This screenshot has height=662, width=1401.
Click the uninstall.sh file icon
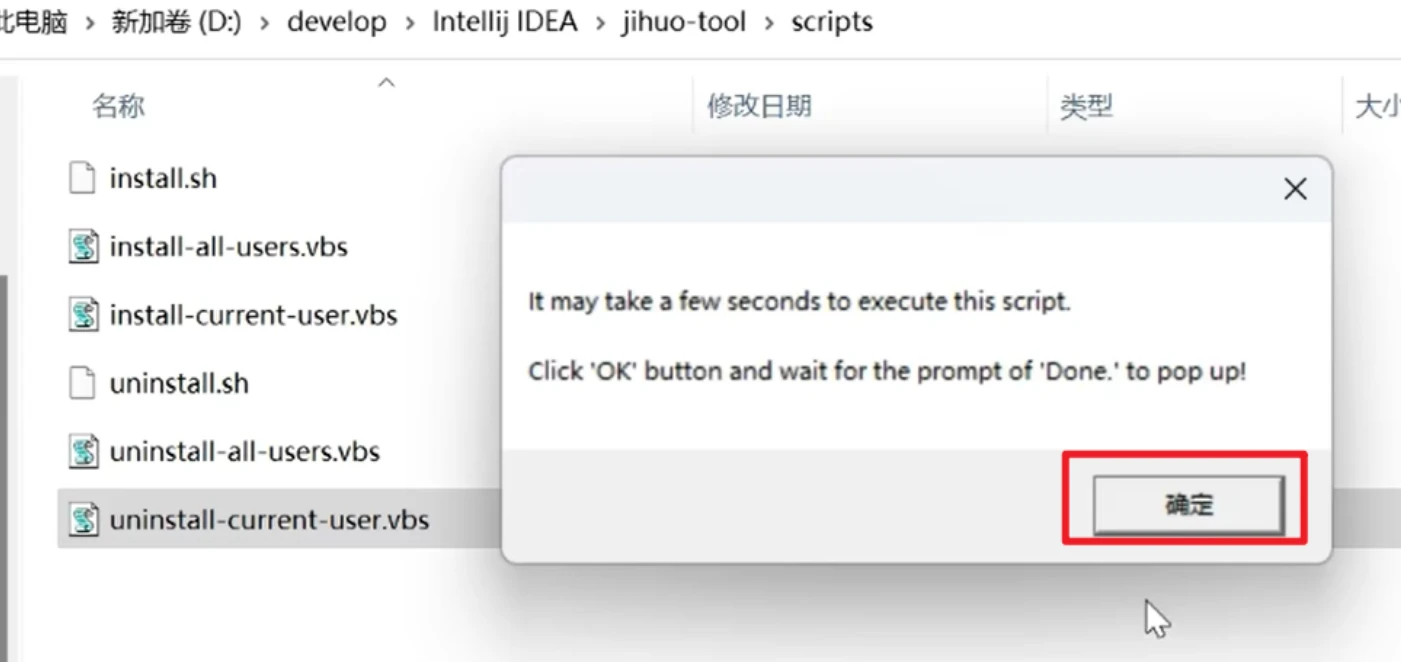click(84, 383)
